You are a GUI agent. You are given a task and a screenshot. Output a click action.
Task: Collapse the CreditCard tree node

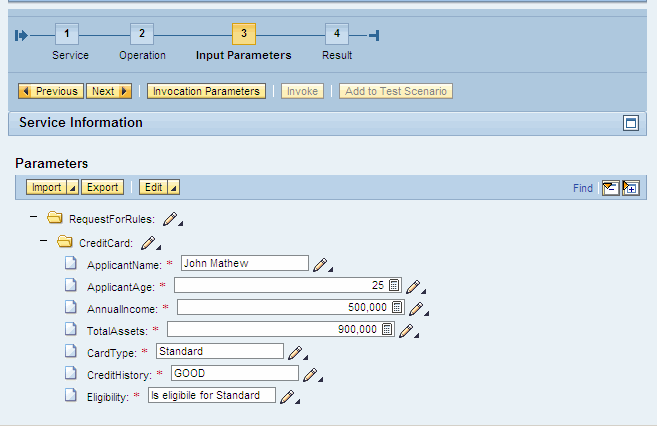tap(44, 242)
